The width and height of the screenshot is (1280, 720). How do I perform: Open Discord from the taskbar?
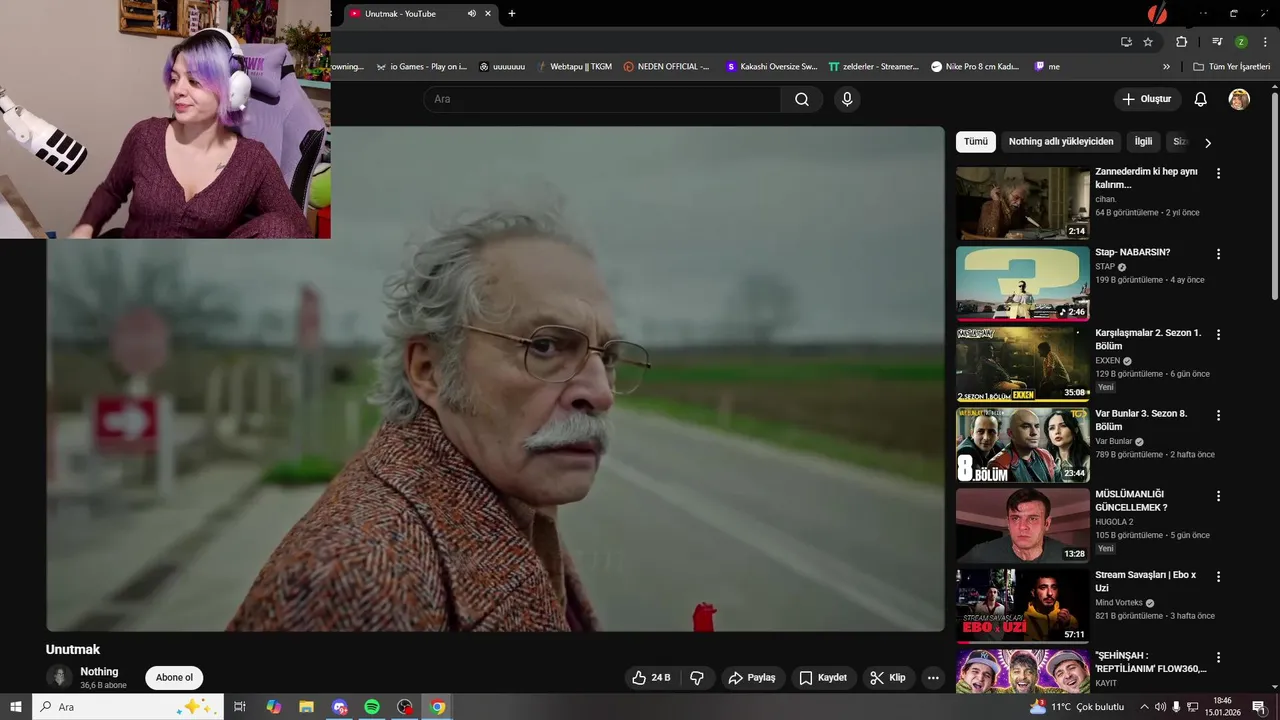pyautogui.click(x=340, y=707)
